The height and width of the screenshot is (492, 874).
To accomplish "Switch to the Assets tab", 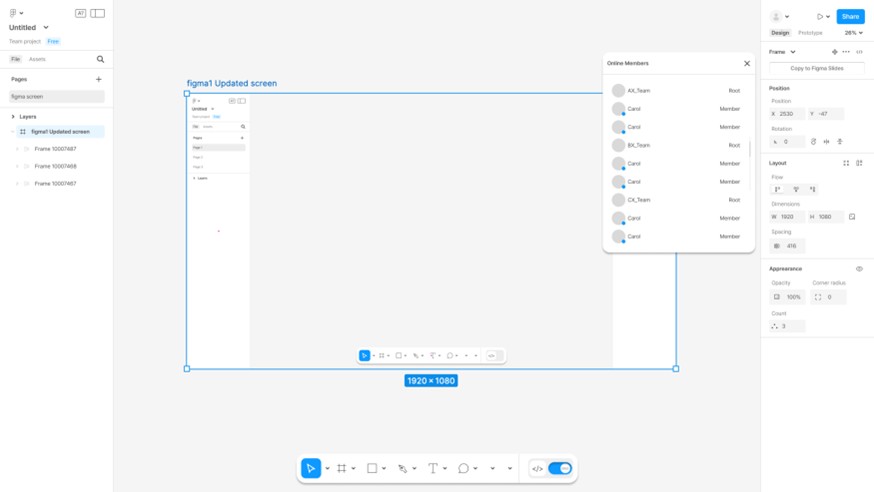I will point(37,59).
